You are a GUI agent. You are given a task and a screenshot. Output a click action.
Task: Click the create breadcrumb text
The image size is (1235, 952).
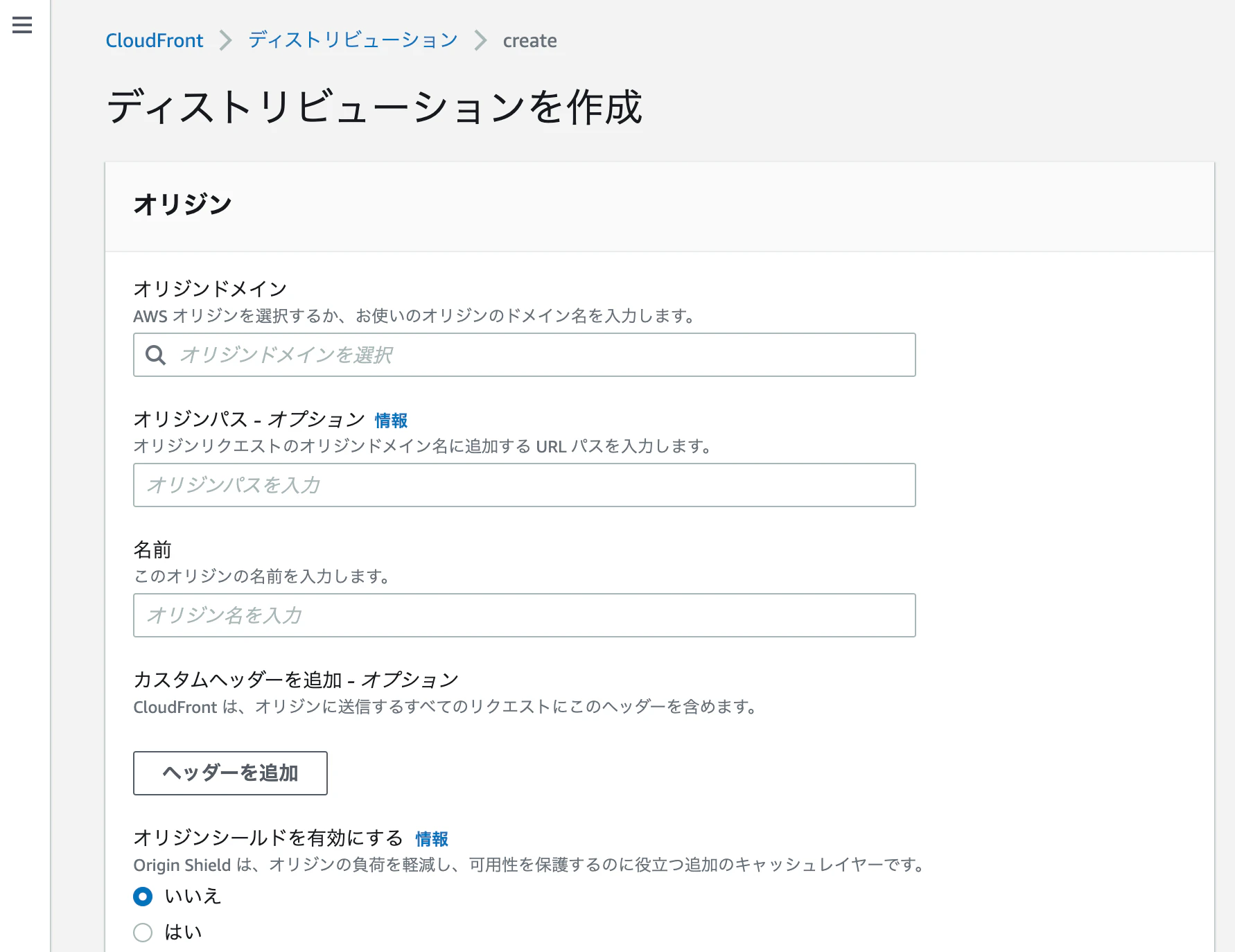529,41
